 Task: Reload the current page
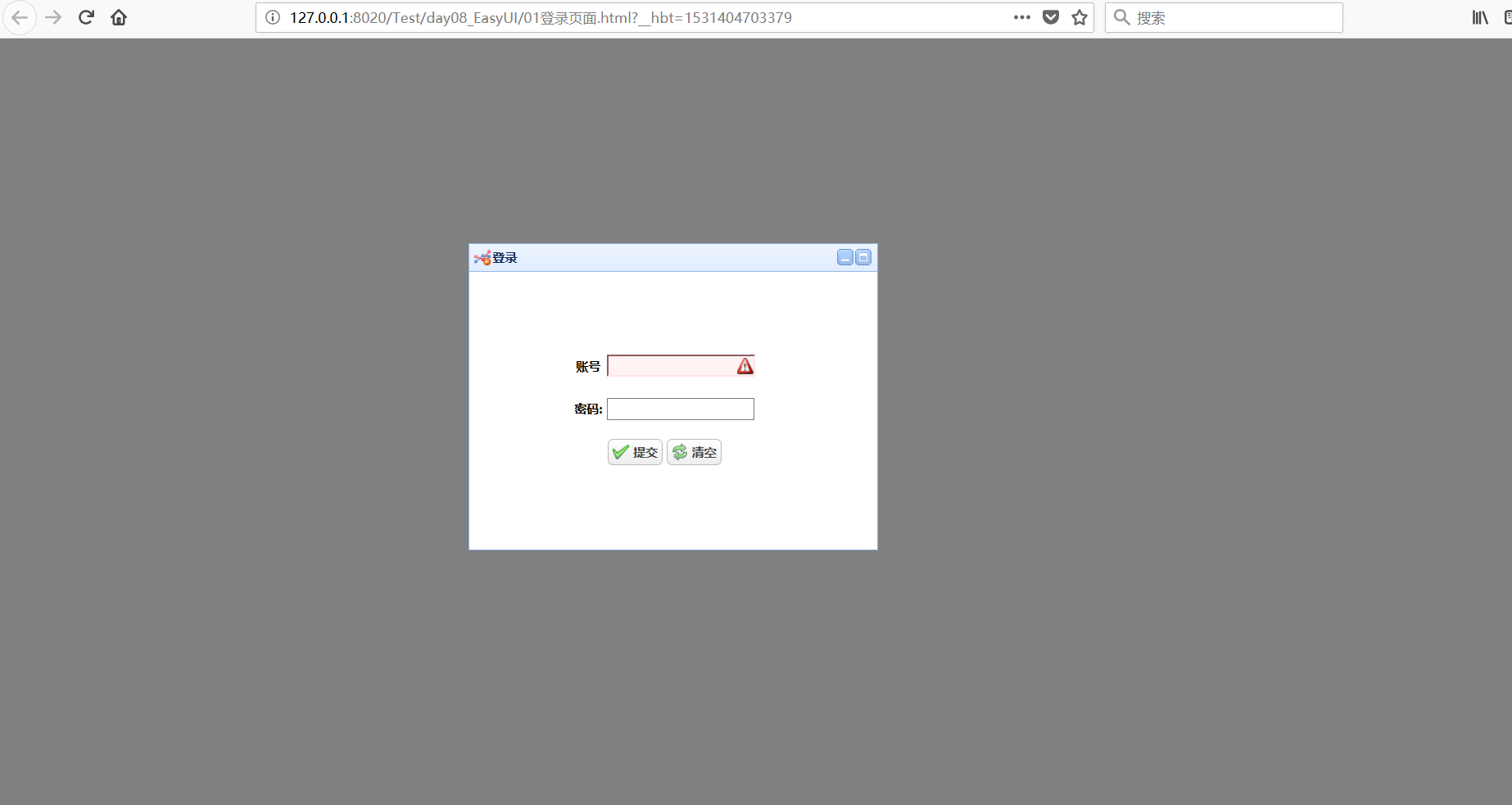click(x=86, y=17)
